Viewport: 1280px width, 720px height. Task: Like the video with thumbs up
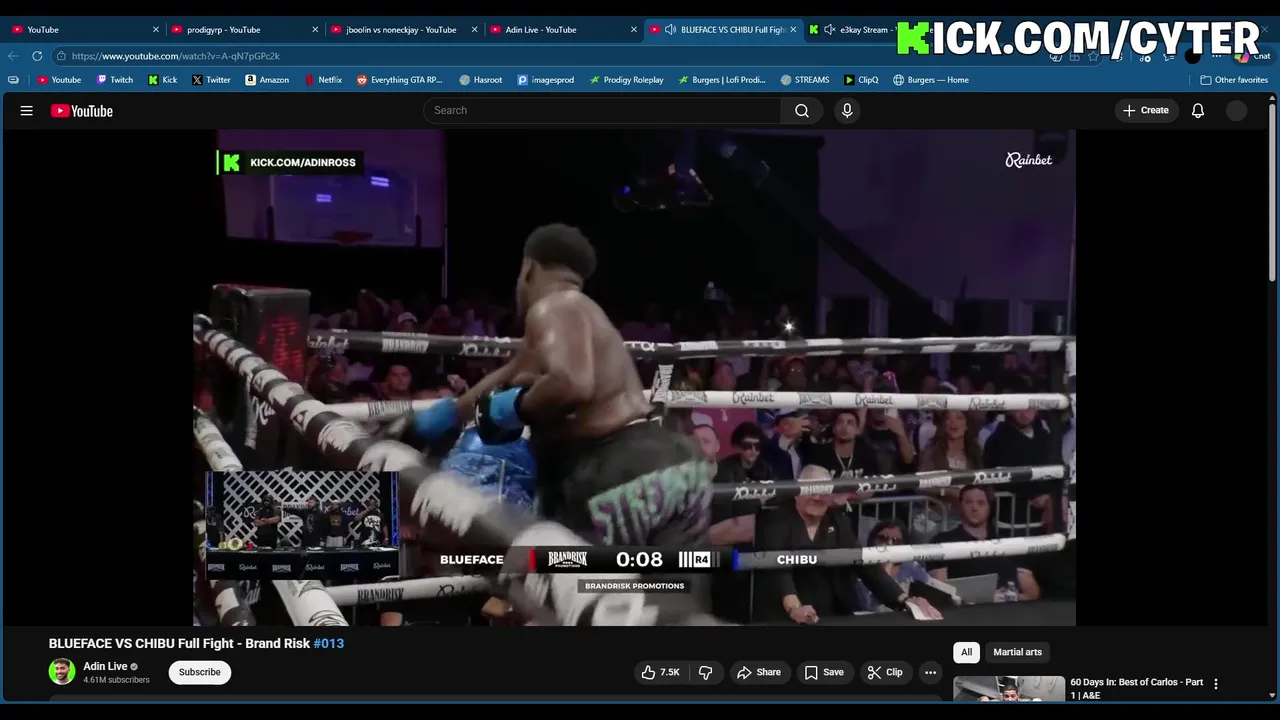tap(660, 672)
